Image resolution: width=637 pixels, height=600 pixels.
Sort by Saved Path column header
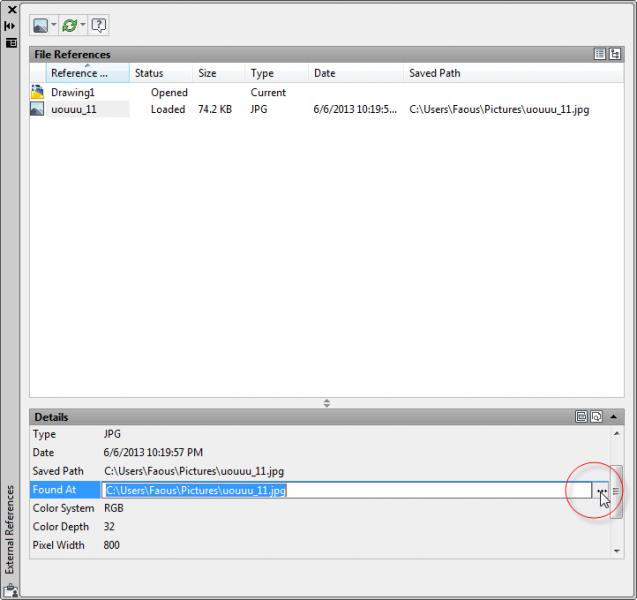(x=514, y=73)
